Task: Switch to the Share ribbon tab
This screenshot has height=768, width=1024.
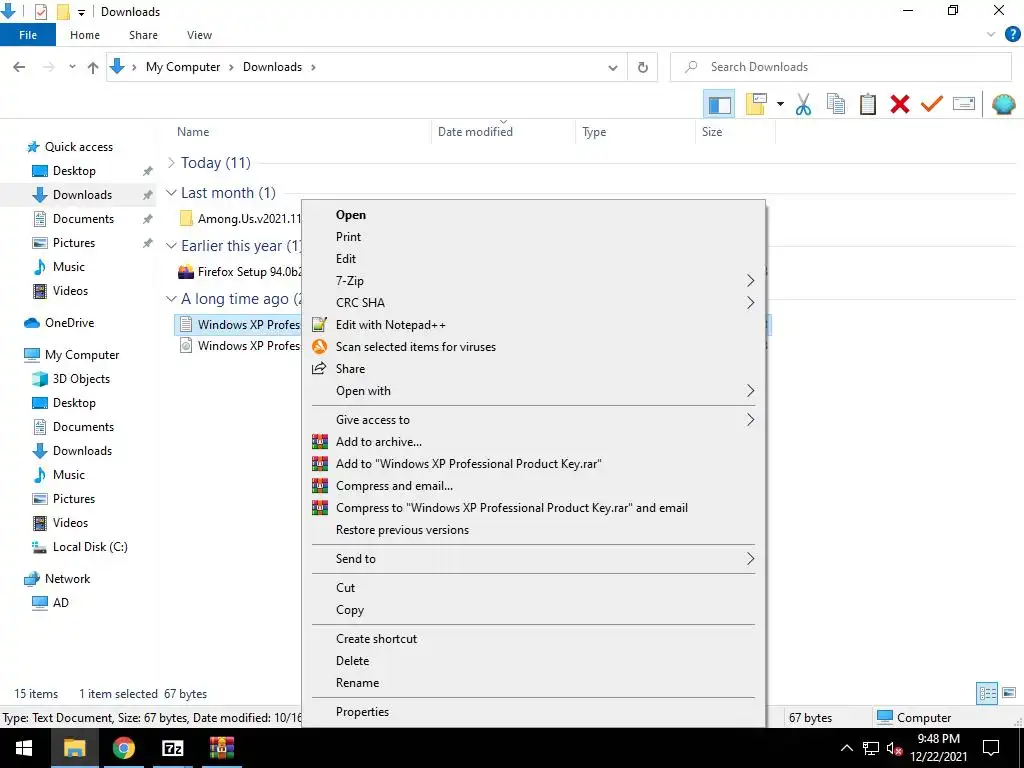Action: 143,35
